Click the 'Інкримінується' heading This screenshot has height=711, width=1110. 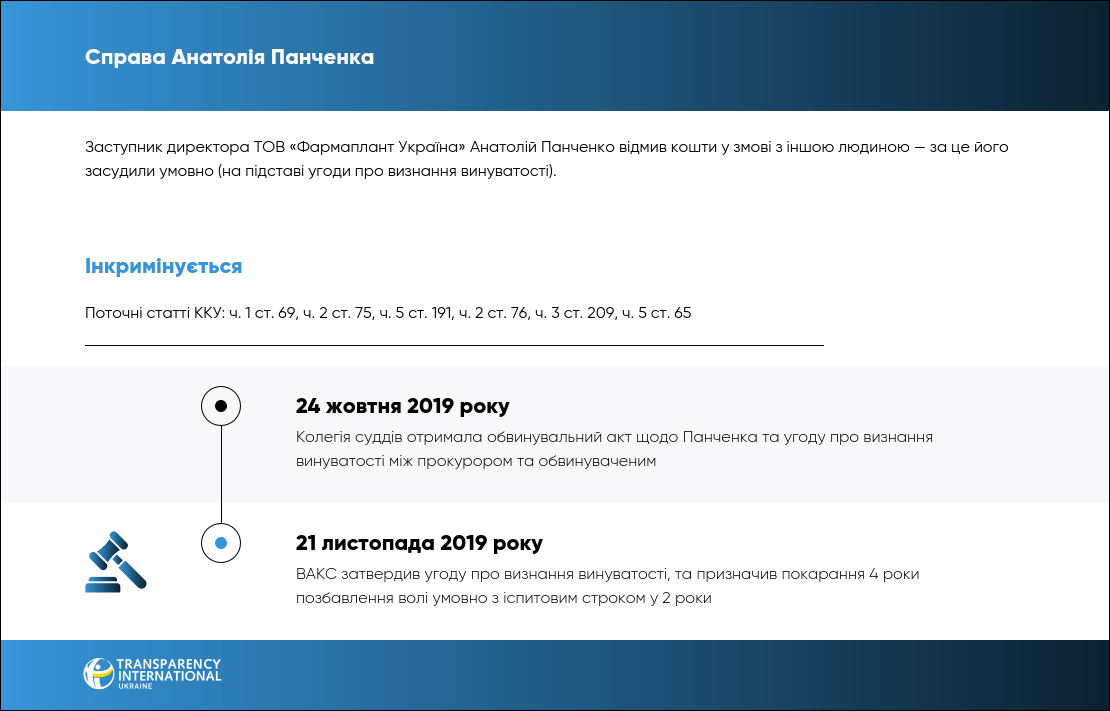163,267
